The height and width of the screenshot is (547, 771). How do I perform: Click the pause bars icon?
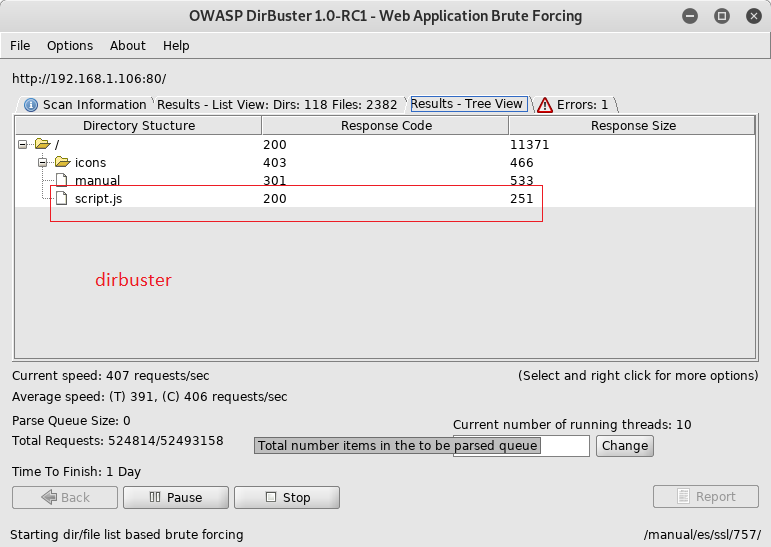(155, 497)
